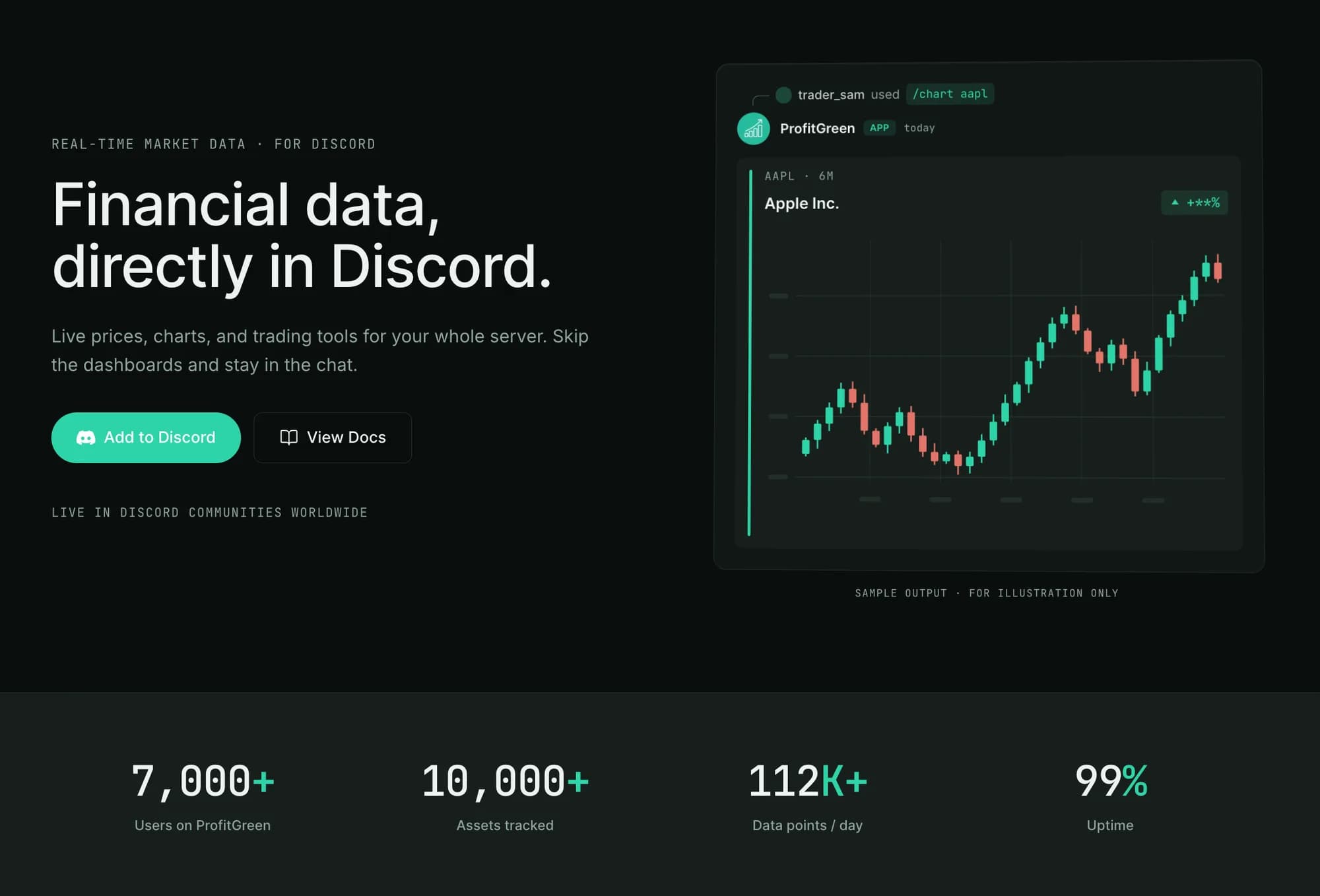Click the /chart aapl command chip
This screenshot has height=896, width=1320.
(x=950, y=94)
